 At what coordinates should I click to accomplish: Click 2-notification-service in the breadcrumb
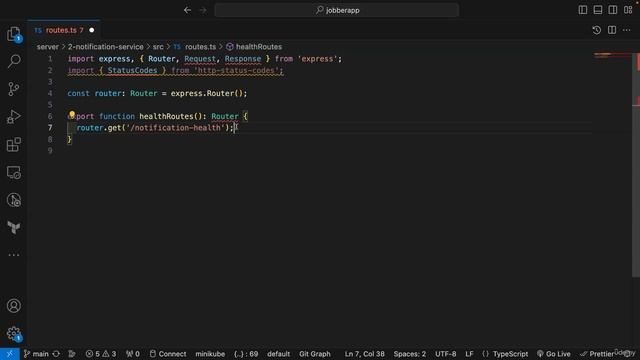pos(106,47)
